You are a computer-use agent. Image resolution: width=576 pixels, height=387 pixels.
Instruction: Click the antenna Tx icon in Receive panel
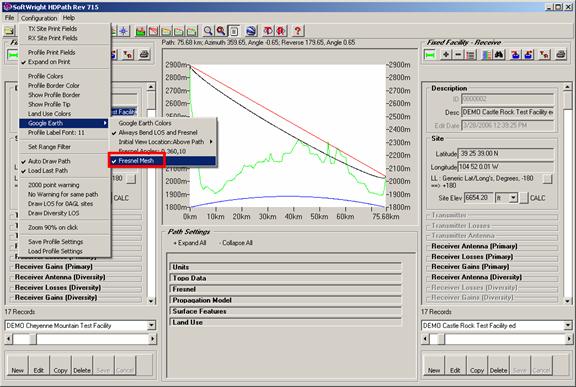544,55
